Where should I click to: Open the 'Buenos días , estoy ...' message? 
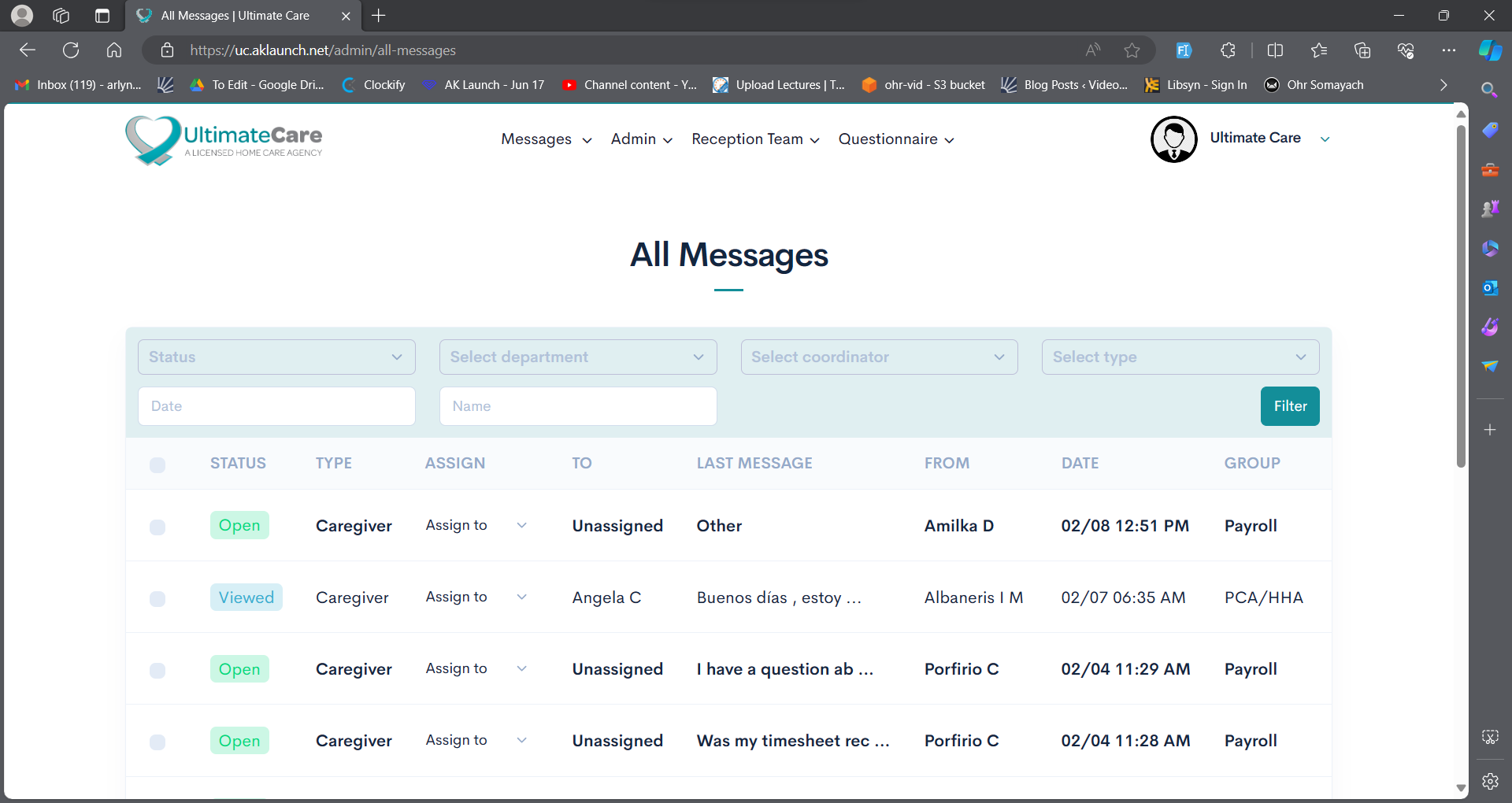click(x=779, y=598)
